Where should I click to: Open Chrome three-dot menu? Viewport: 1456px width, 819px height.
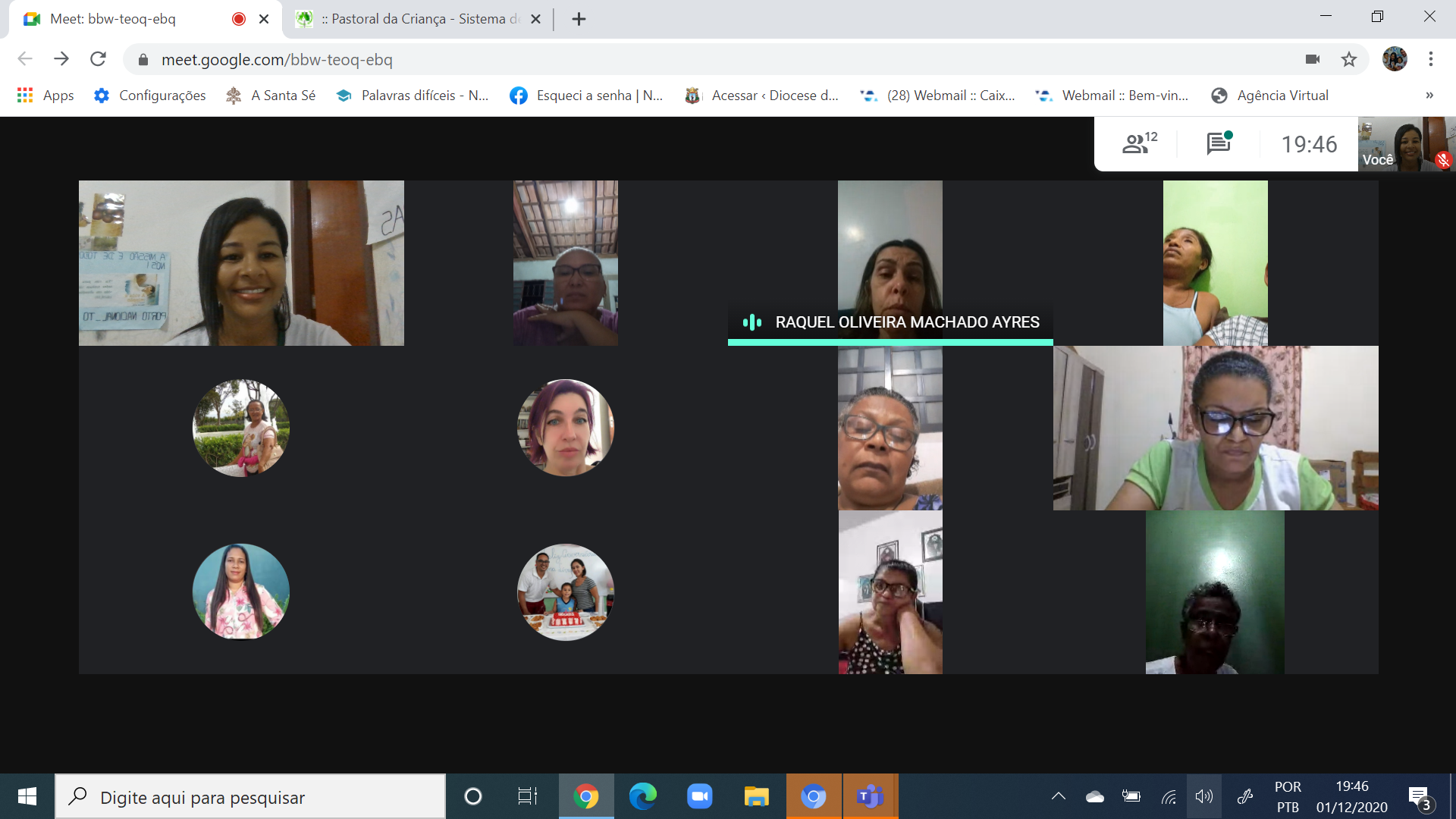(x=1430, y=59)
